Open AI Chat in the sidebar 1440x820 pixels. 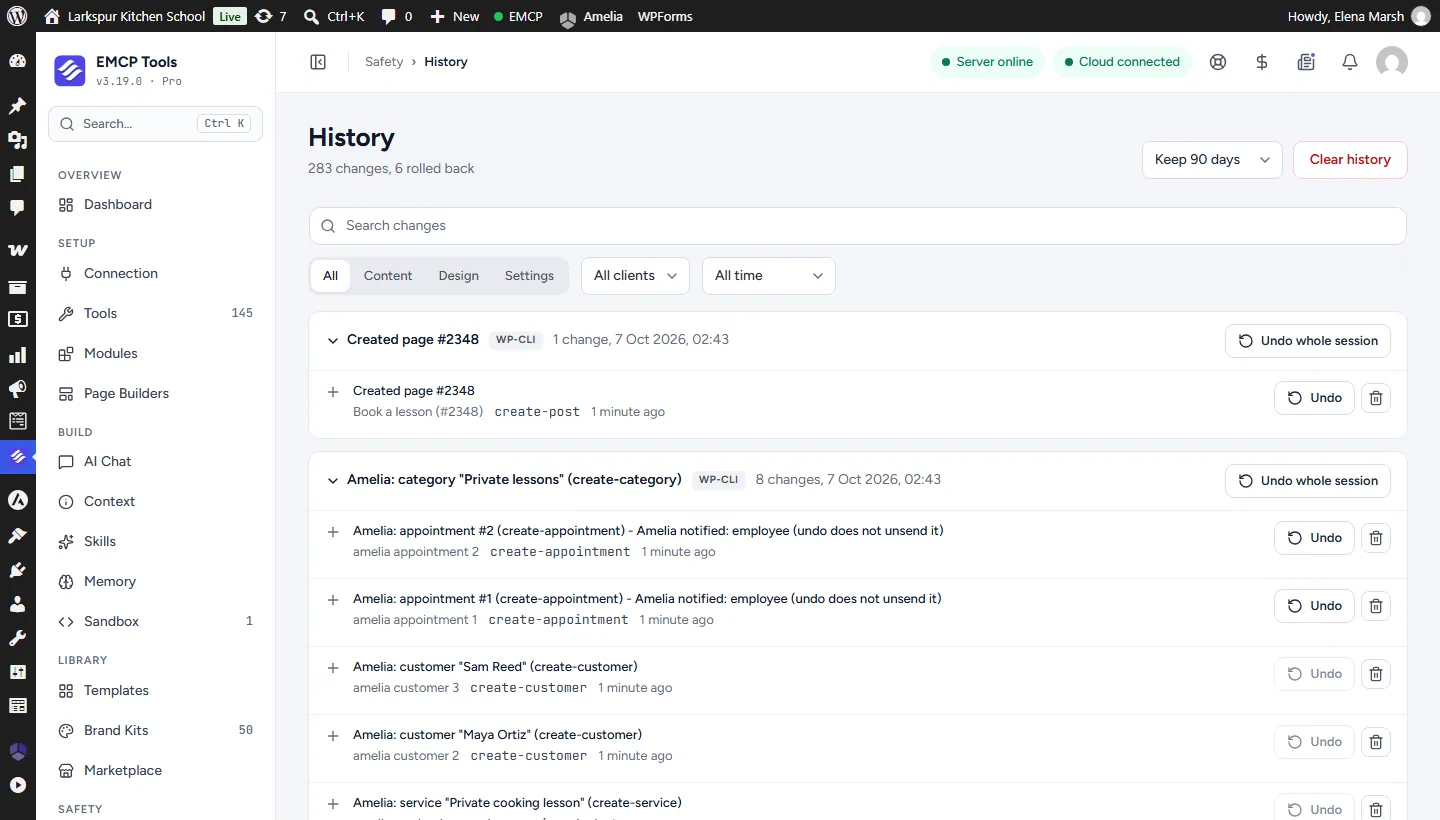pyautogui.click(x=155, y=462)
